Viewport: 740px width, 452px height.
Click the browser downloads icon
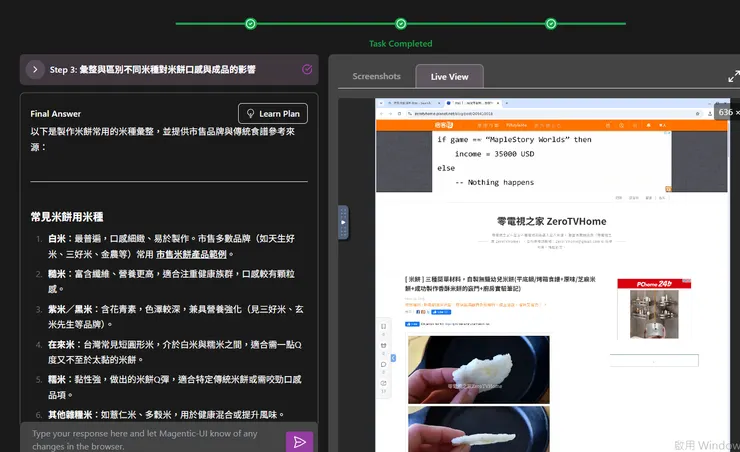tap(710, 114)
